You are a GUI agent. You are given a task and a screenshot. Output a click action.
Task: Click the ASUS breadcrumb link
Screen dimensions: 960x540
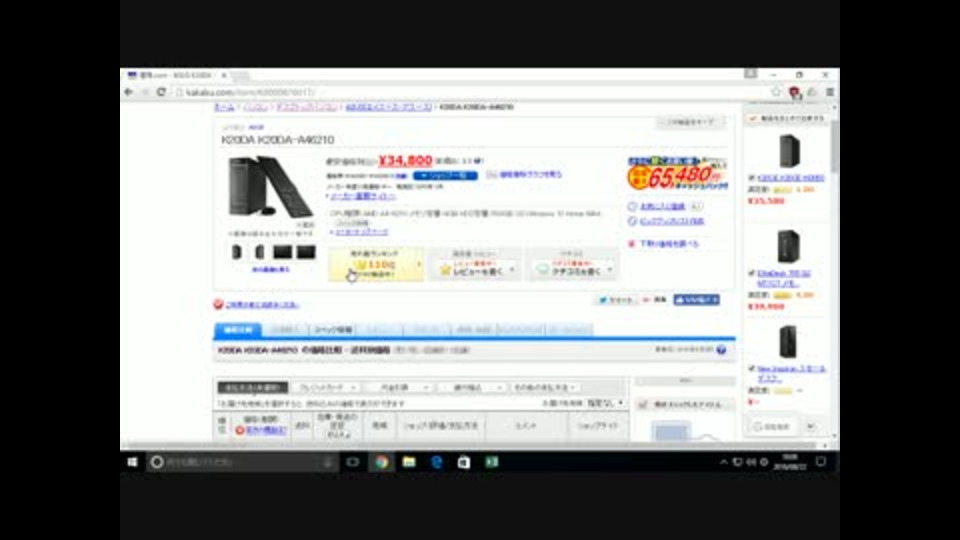click(389, 107)
